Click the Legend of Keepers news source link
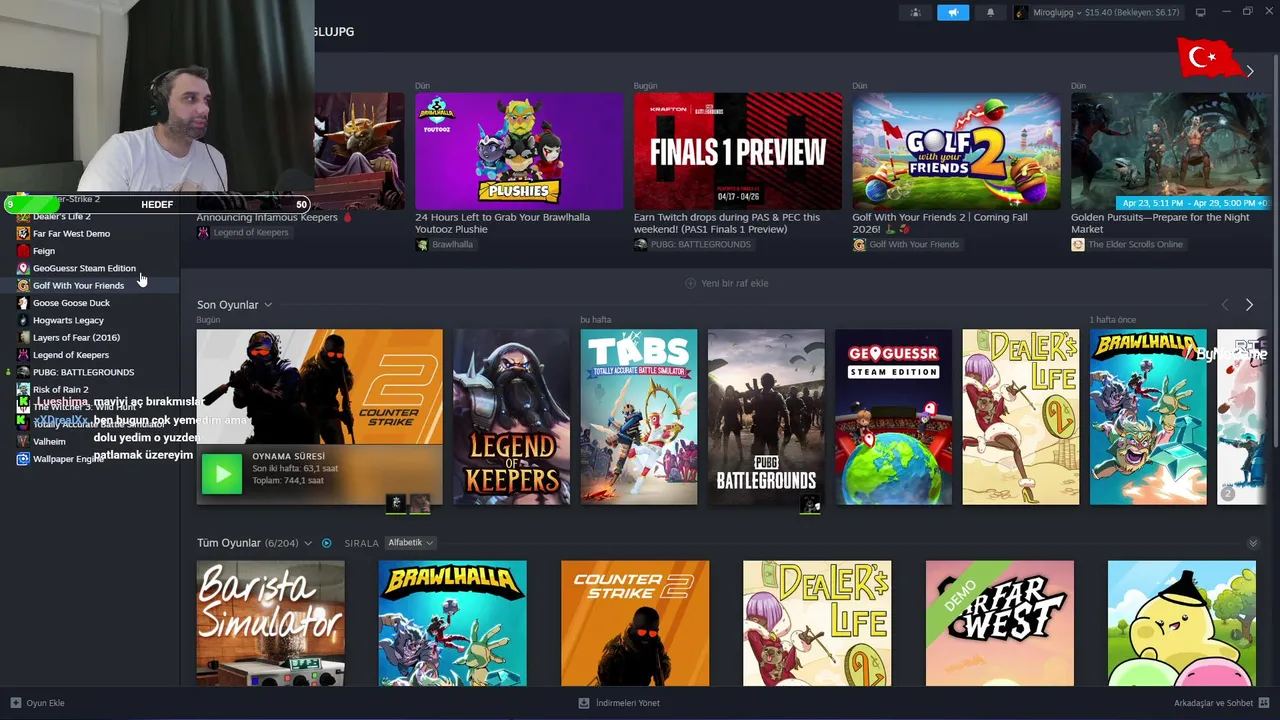This screenshot has width=1280, height=720. tap(243, 232)
